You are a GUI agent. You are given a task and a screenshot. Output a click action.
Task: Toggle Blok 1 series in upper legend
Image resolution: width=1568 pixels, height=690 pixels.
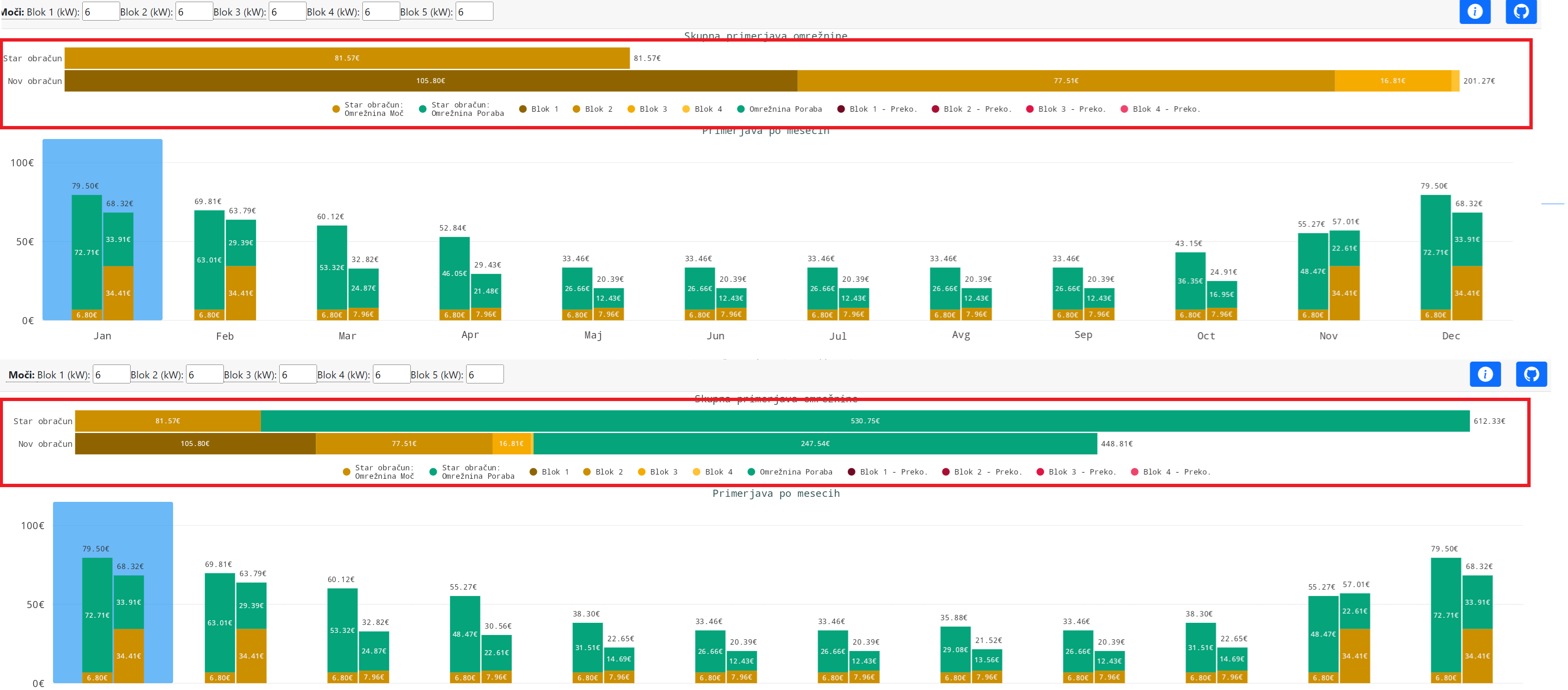click(539, 109)
